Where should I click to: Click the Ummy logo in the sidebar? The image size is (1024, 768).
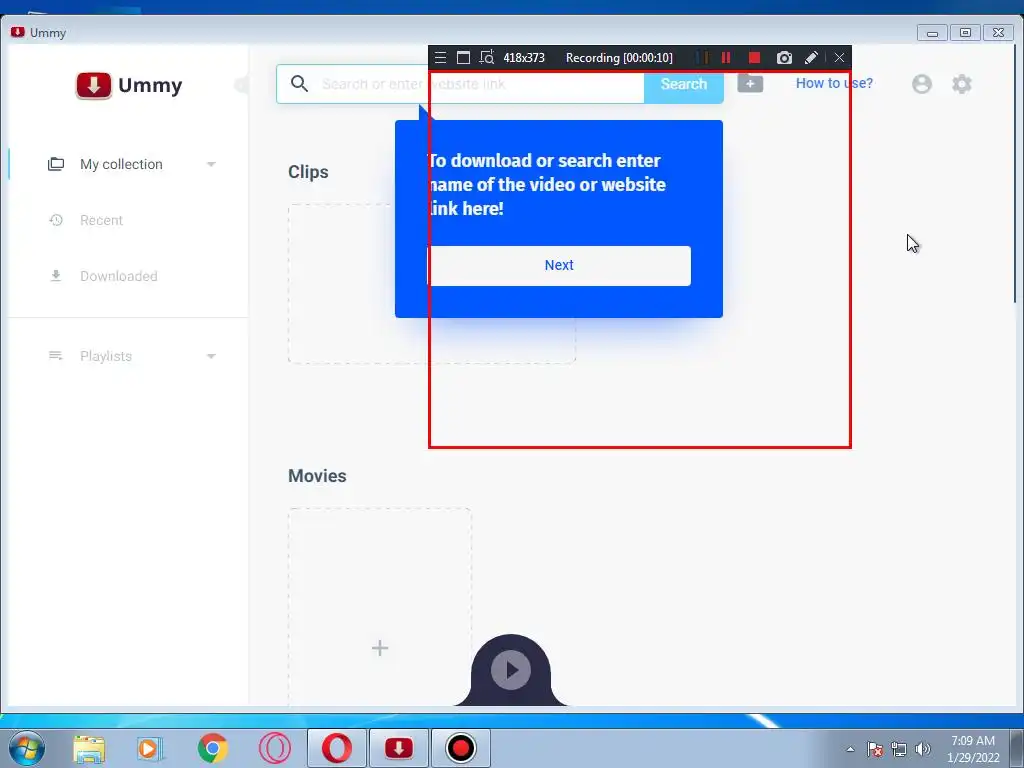(129, 85)
